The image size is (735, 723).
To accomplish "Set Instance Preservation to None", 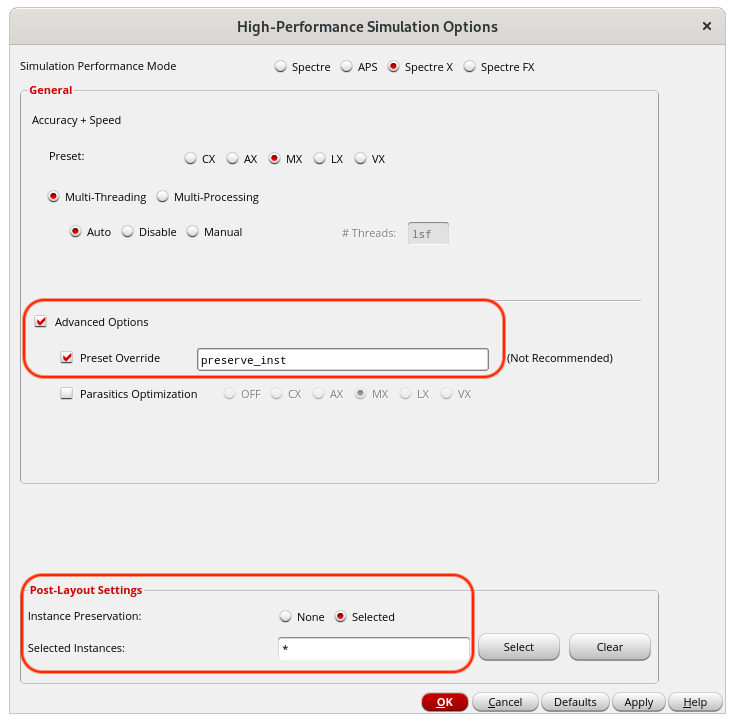I will [286, 617].
